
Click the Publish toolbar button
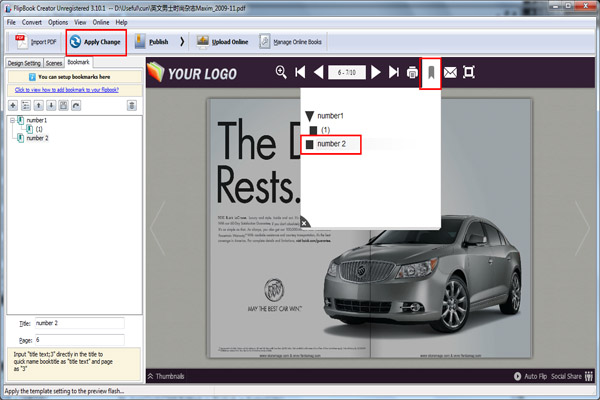[152, 42]
